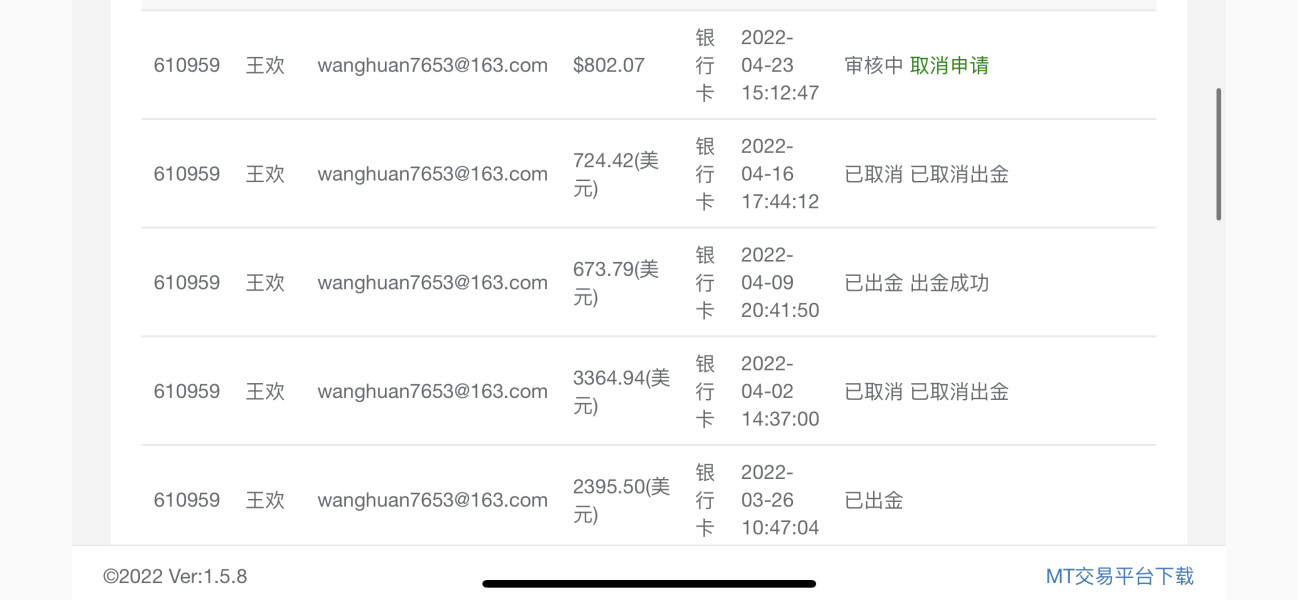The width and height of the screenshot is (1298, 600).
Task: Click 已取消出金 in the 3364.94 row
Action: coord(959,391)
